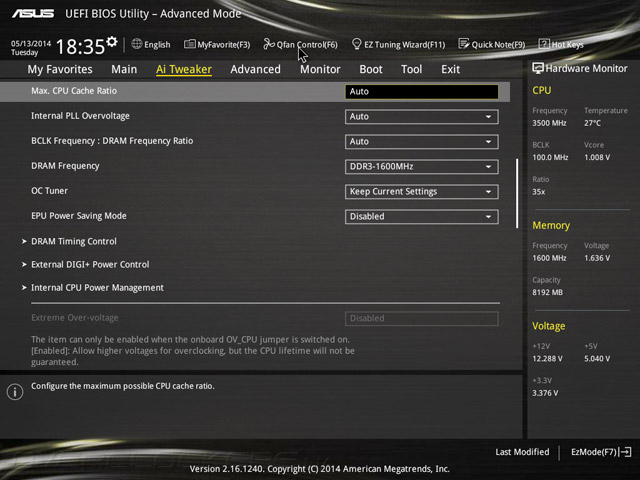Click the Qfan Control fan icon
The image size is (640, 480).
click(269, 44)
